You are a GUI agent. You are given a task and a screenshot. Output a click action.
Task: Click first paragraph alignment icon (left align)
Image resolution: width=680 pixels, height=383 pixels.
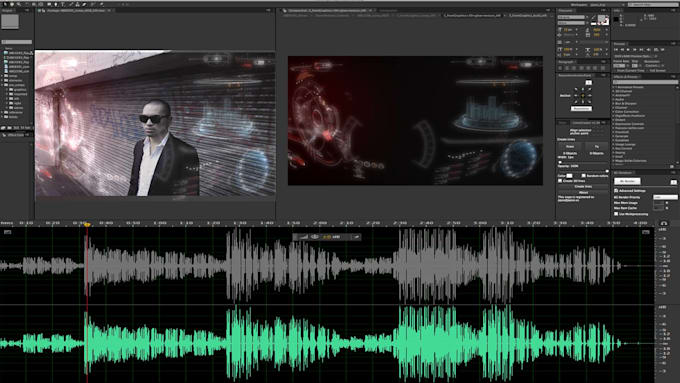(561, 68)
